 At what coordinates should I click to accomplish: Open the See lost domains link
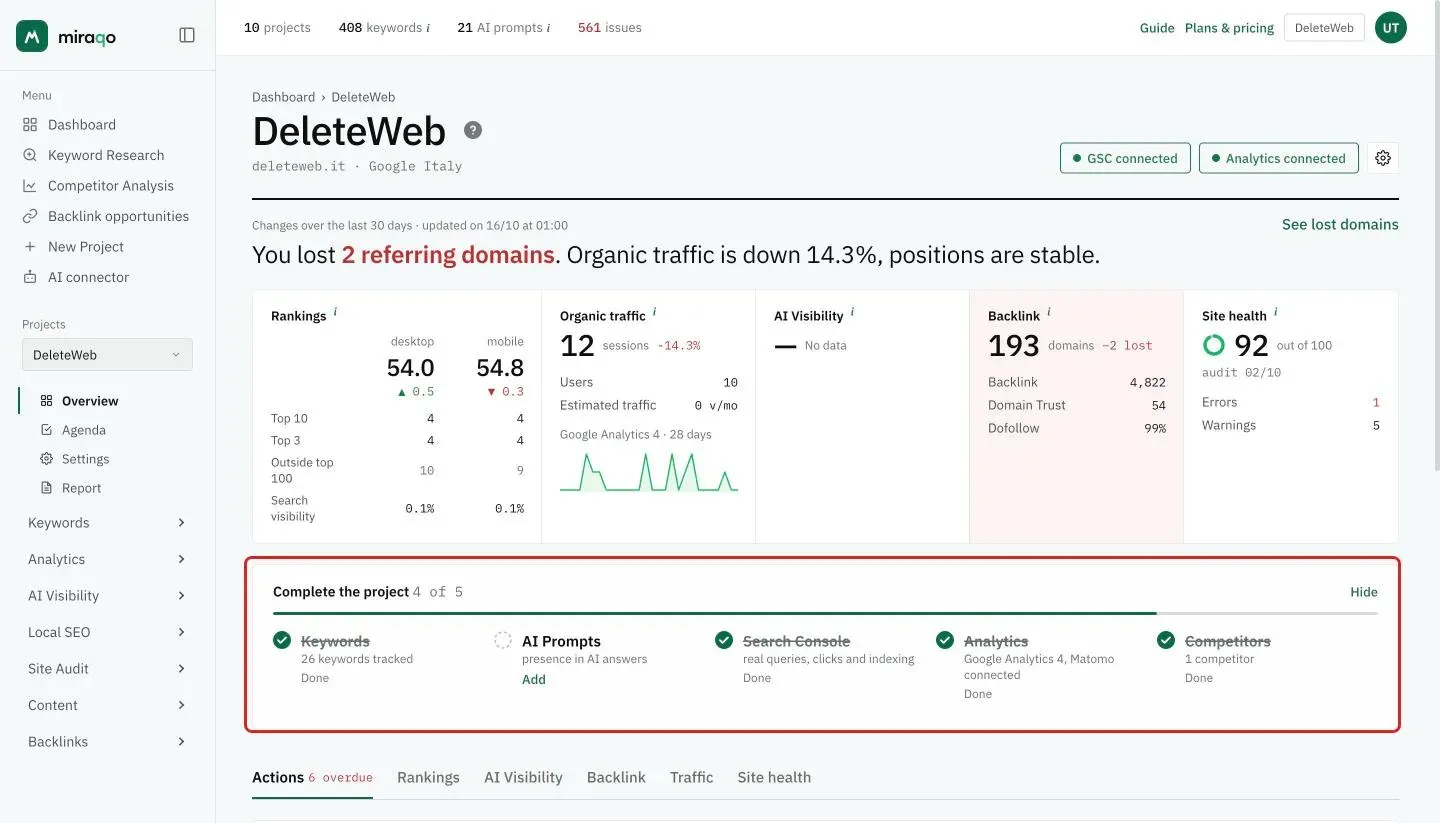point(1340,224)
